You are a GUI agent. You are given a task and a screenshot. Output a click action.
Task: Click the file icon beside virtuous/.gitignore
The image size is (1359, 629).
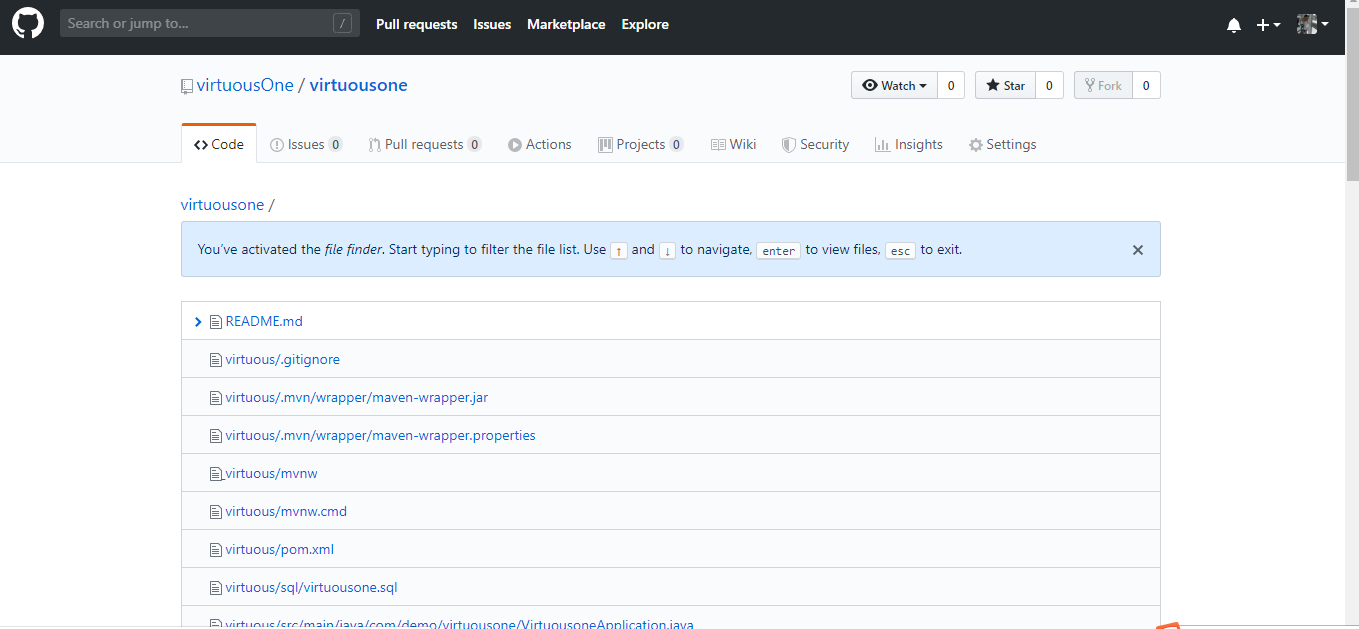click(x=215, y=360)
